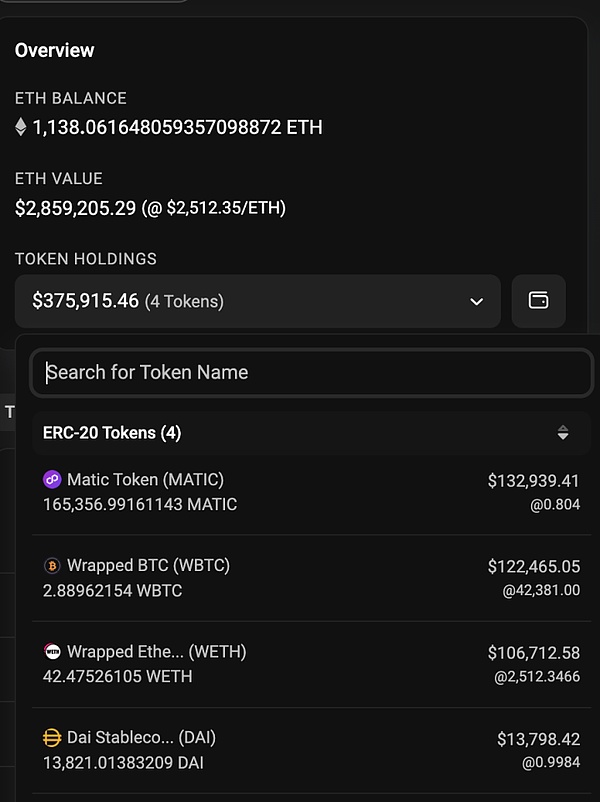Click the $132,939.41 MATIC value
Viewport: 600px width, 802px height.
click(x=533, y=481)
